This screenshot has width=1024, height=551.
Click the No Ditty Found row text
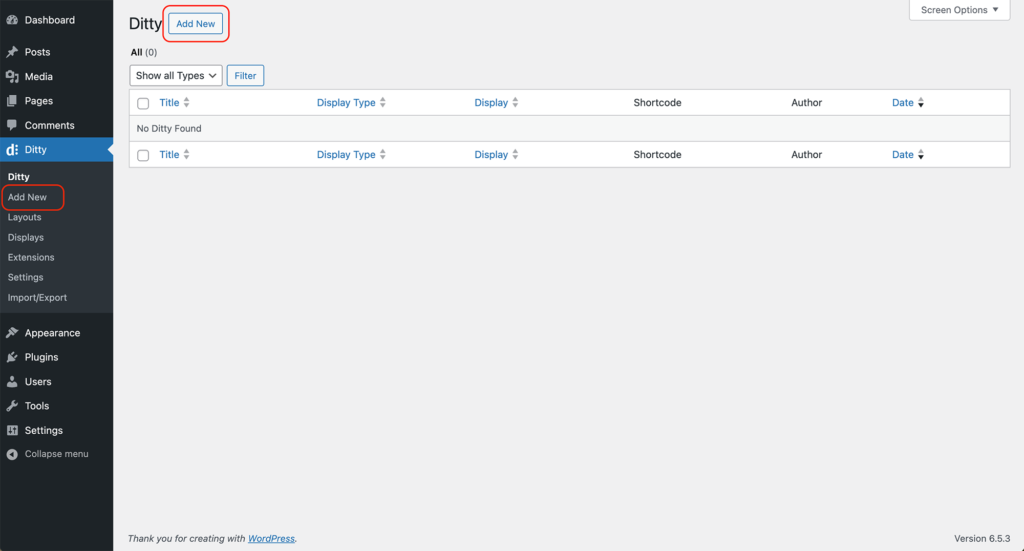168,129
